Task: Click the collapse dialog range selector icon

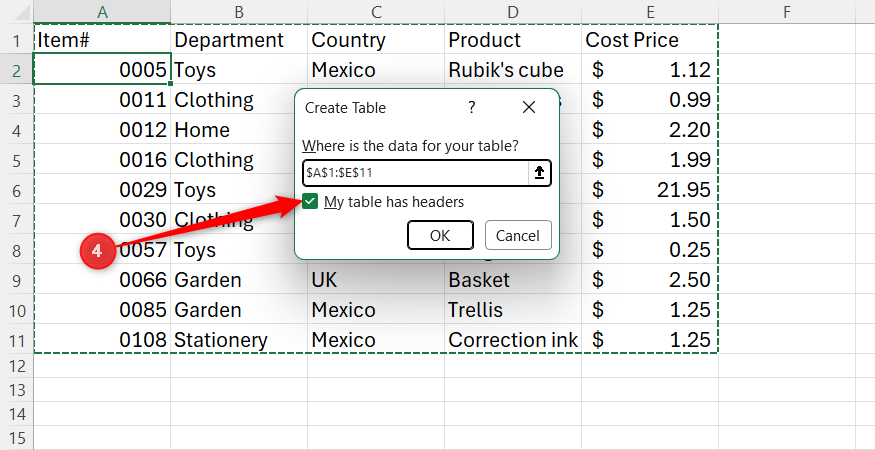Action: click(539, 173)
